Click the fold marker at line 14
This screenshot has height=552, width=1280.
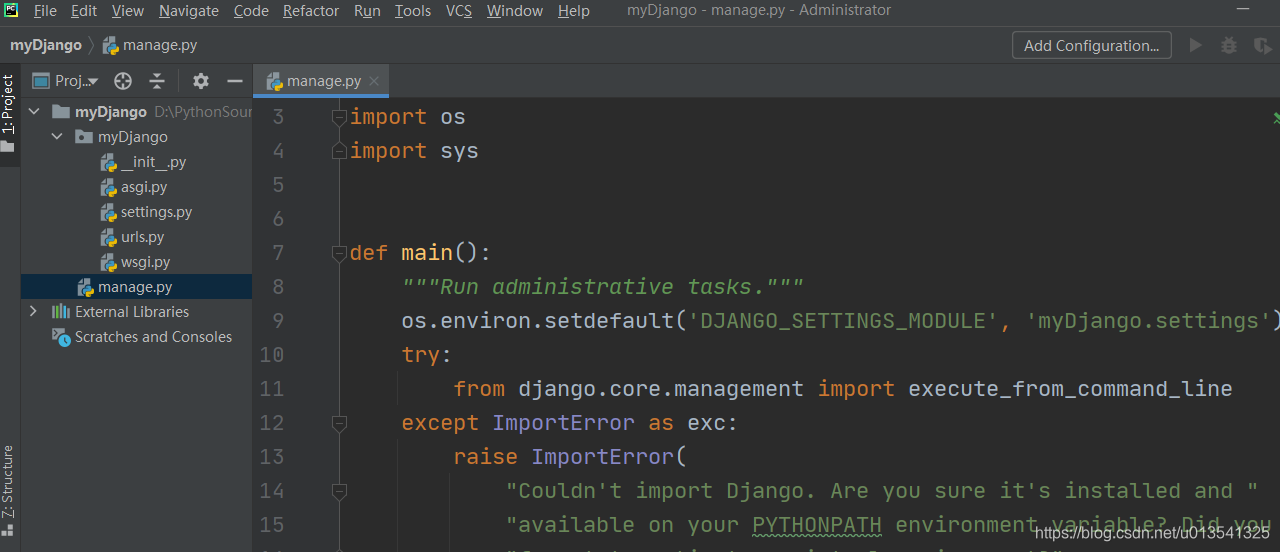point(339,491)
